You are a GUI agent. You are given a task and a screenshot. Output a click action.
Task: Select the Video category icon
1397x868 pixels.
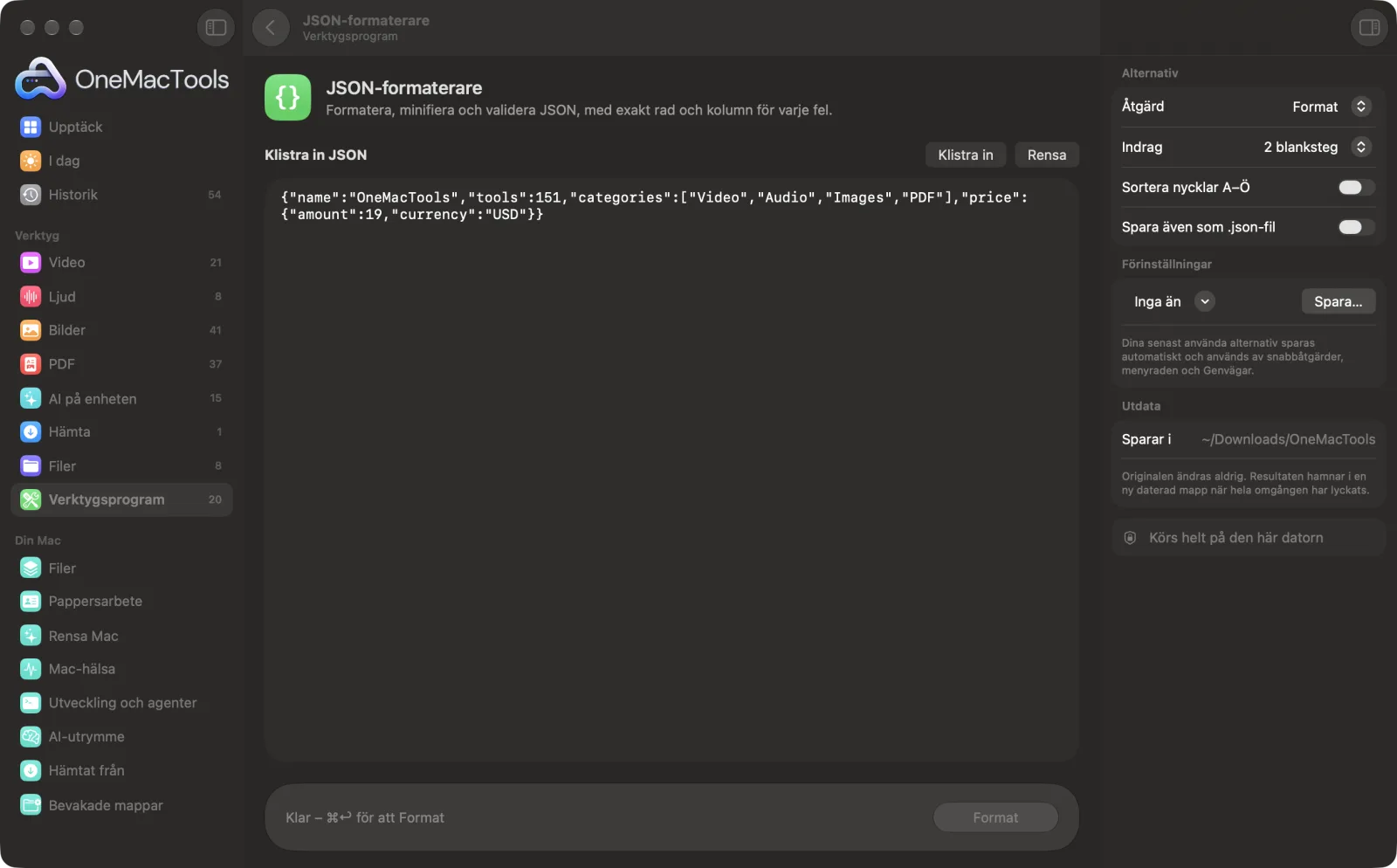pyautogui.click(x=31, y=263)
